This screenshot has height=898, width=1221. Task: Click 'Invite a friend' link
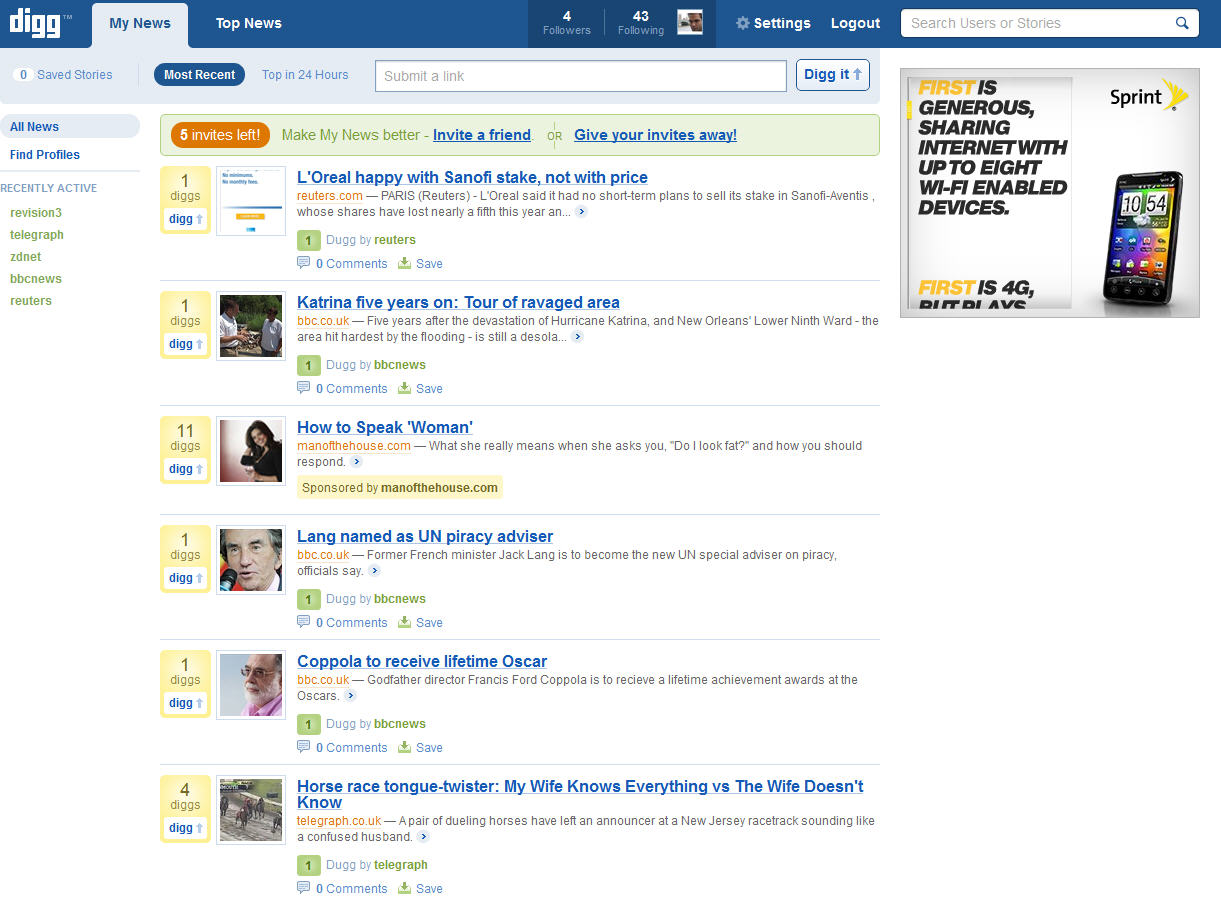click(482, 135)
